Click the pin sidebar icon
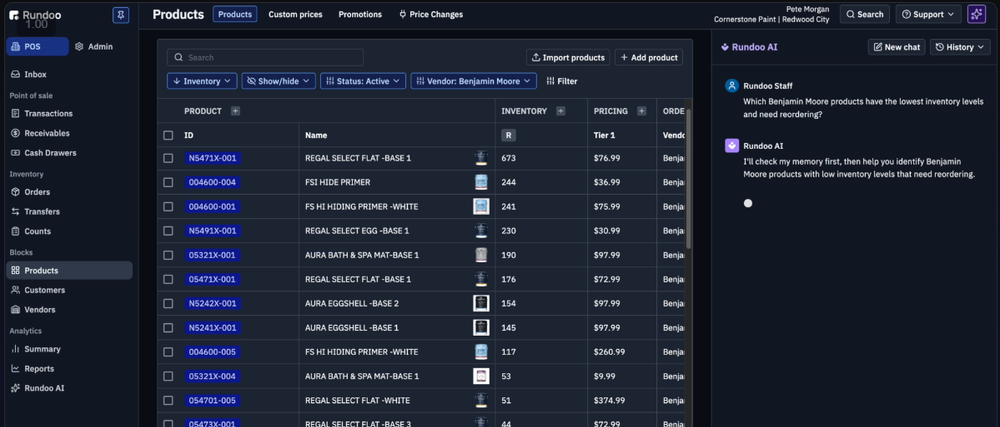The image size is (1000, 427). (x=121, y=15)
